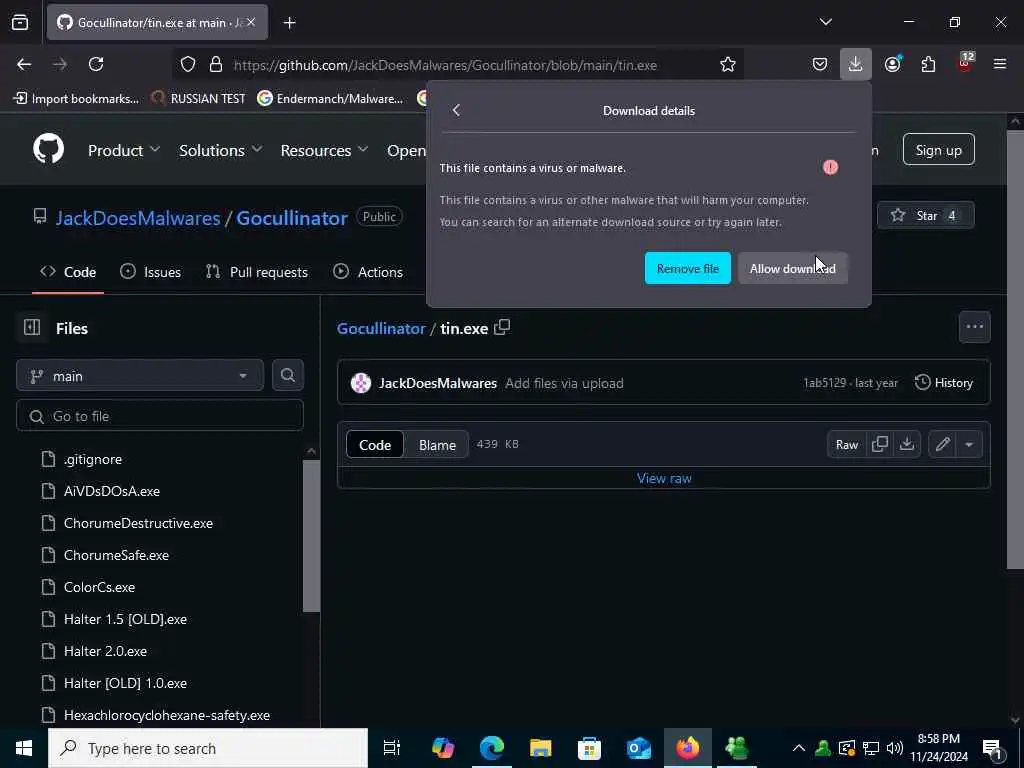Open the JackDoesMalwares owner link in the breadcrumb
The image size is (1024, 768).
pyautogui.click(x=138, y=217)
